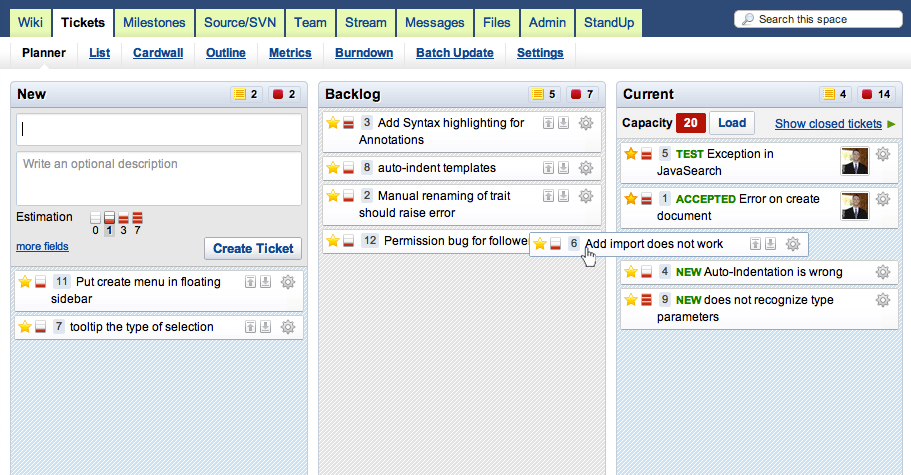Open gear menu for auto-indent templates ticket
The image size is (911, 475).
point(586,168)
